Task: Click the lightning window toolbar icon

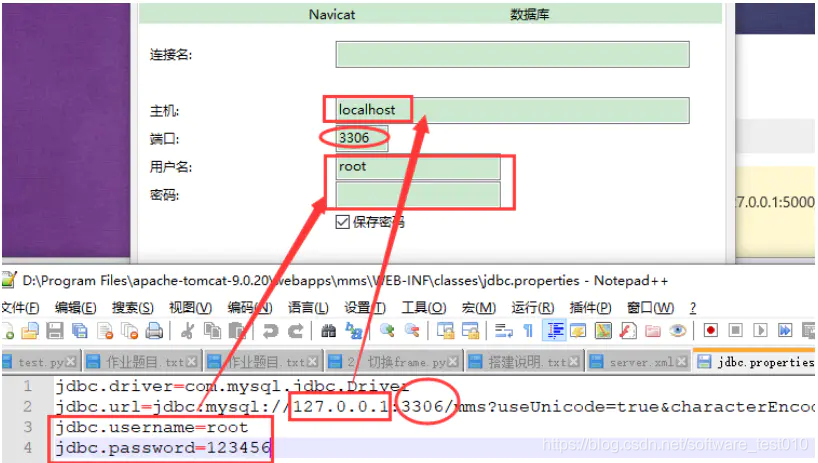Action: (578, 331)
